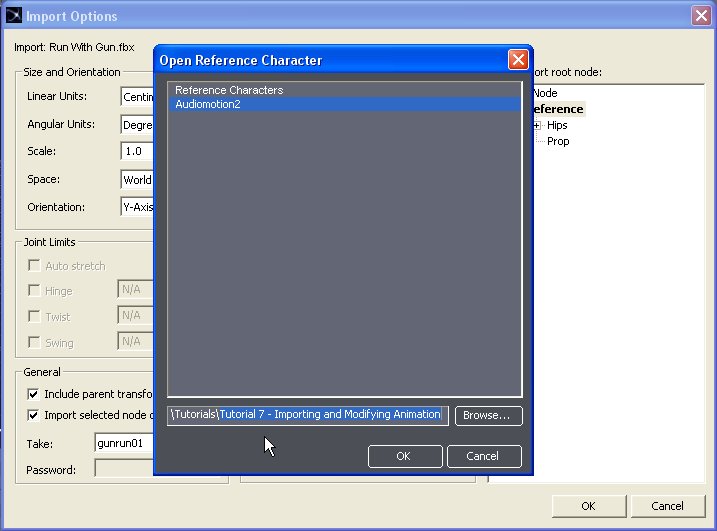Click the Password input field
717x531 pixels.
tap(124, 468)
